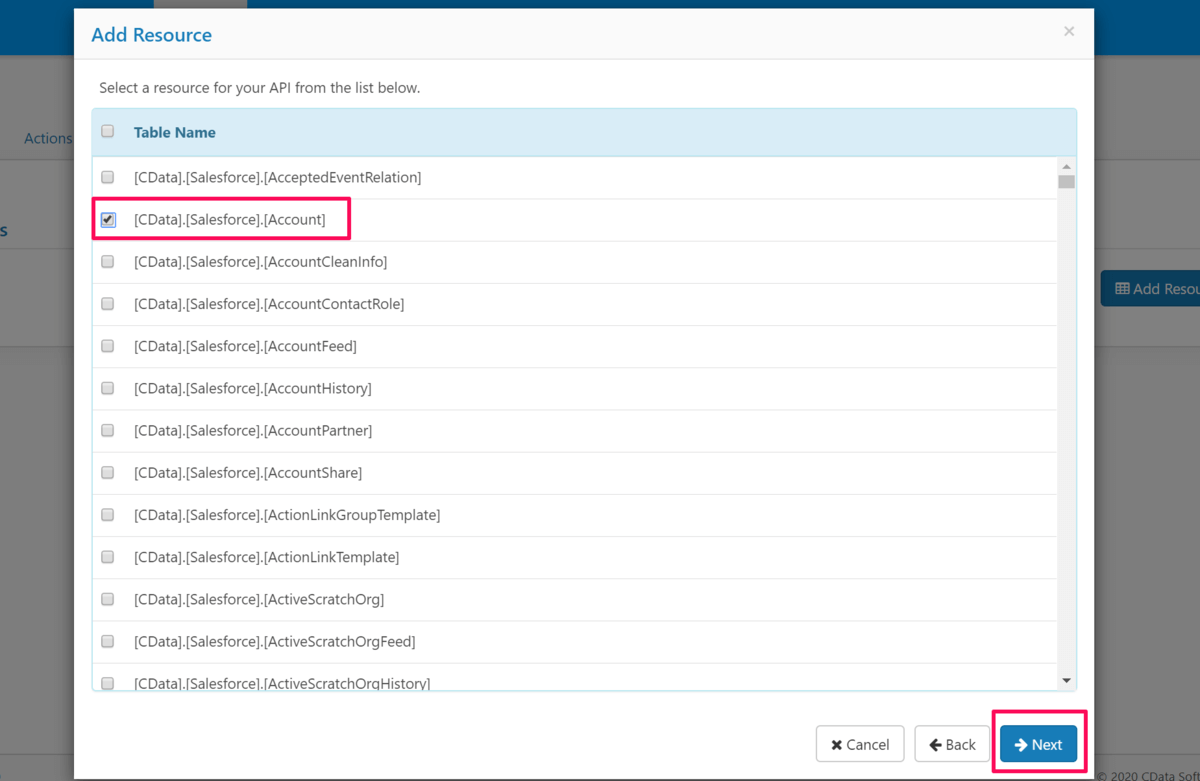Click the scrollbar down arrow in table list

(1067, 681)
